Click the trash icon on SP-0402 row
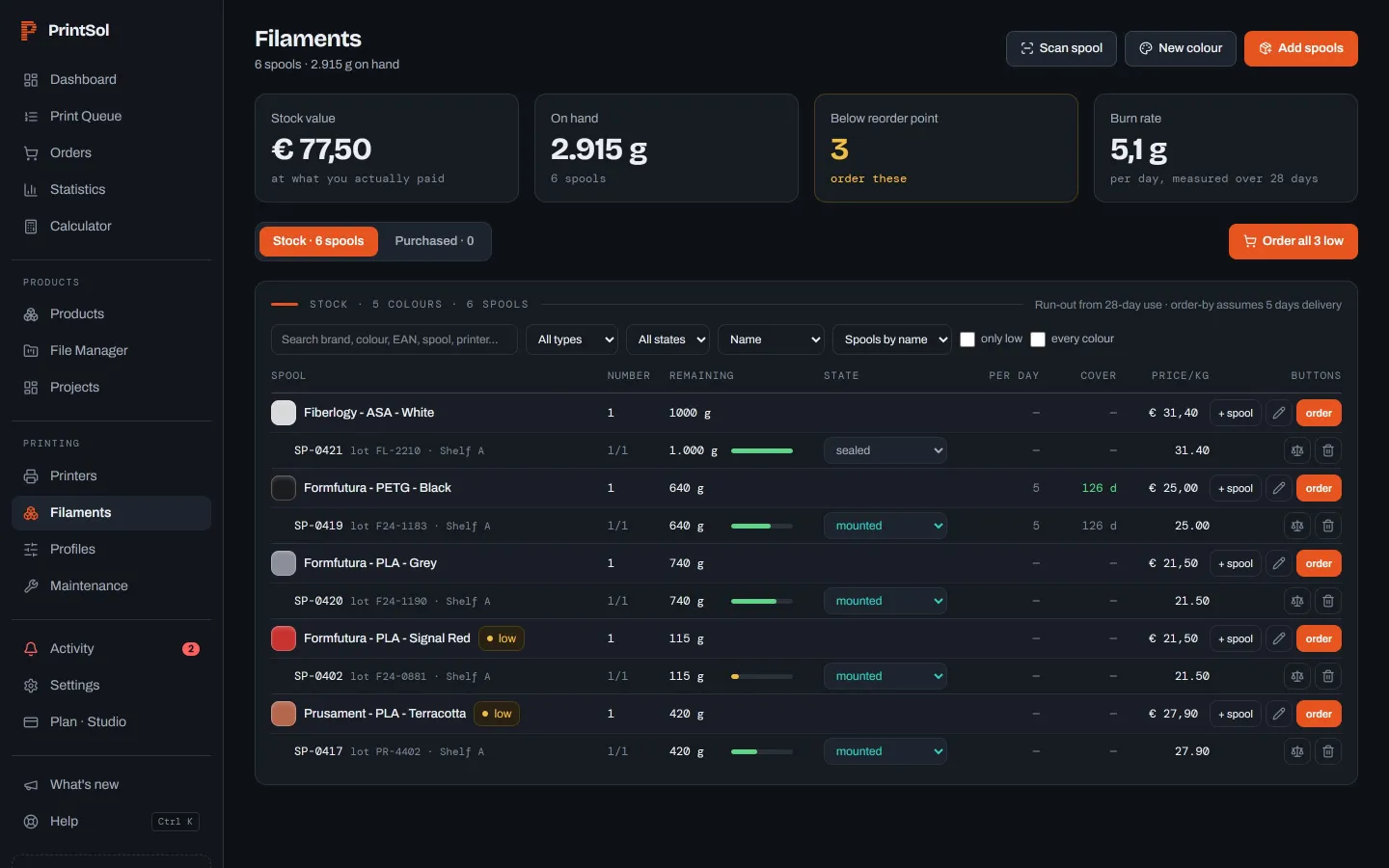 [1328, 676]
